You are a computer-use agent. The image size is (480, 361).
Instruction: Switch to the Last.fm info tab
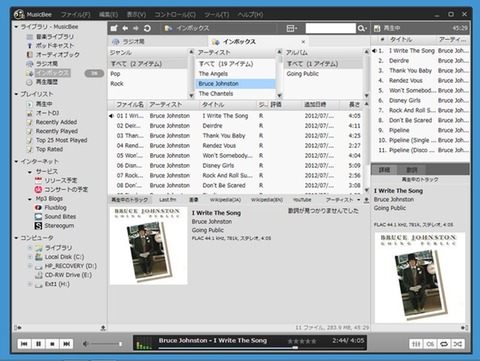(167, 200)
